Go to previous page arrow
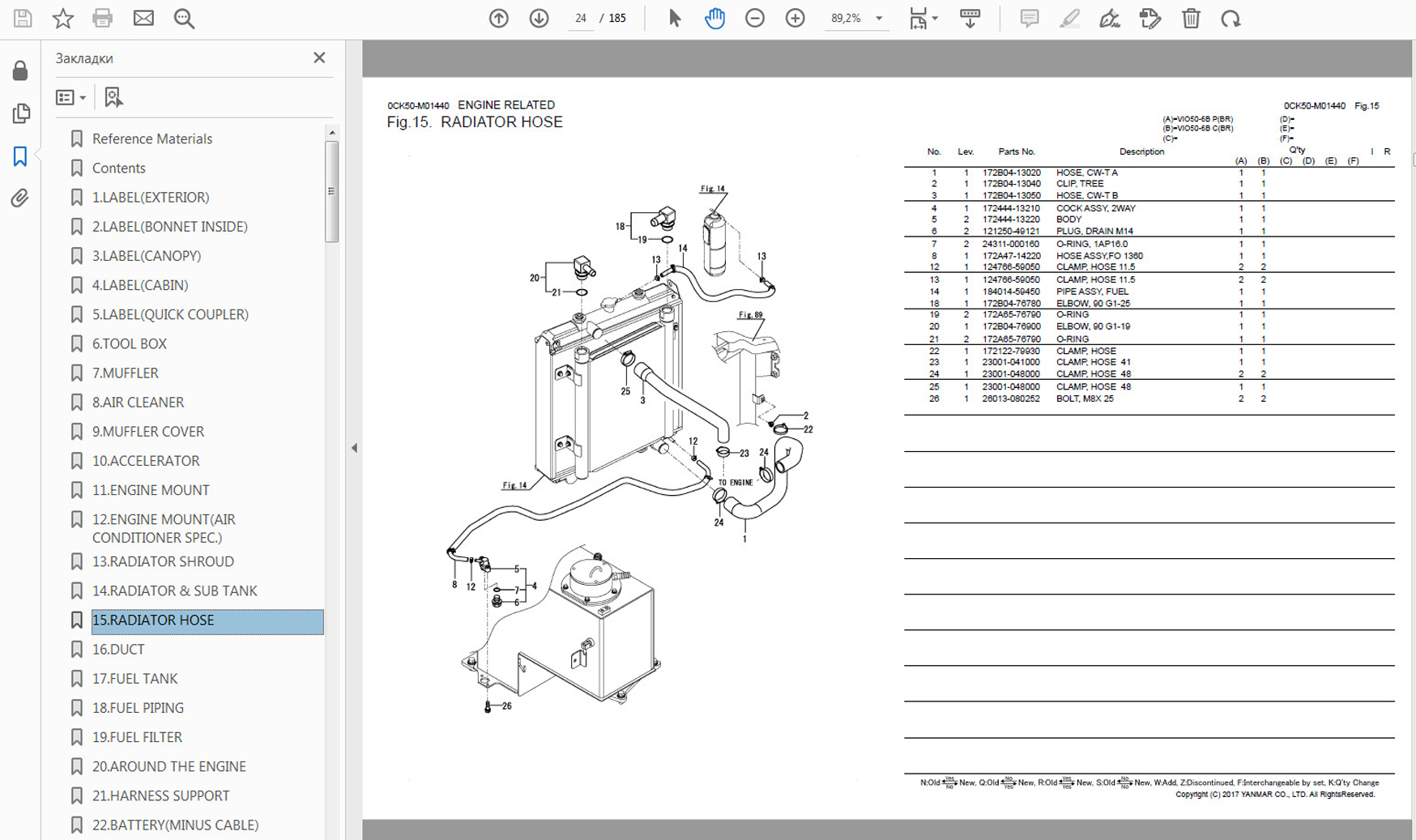Viewport: 1416px width, 840px height. click(498, 18)
